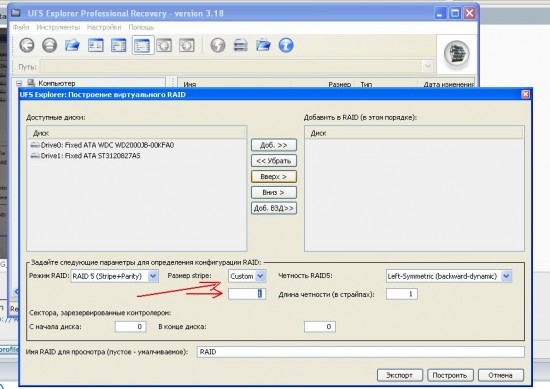
Task: Select Drive1 ST3120827AS disk
Action: [85, 156]
